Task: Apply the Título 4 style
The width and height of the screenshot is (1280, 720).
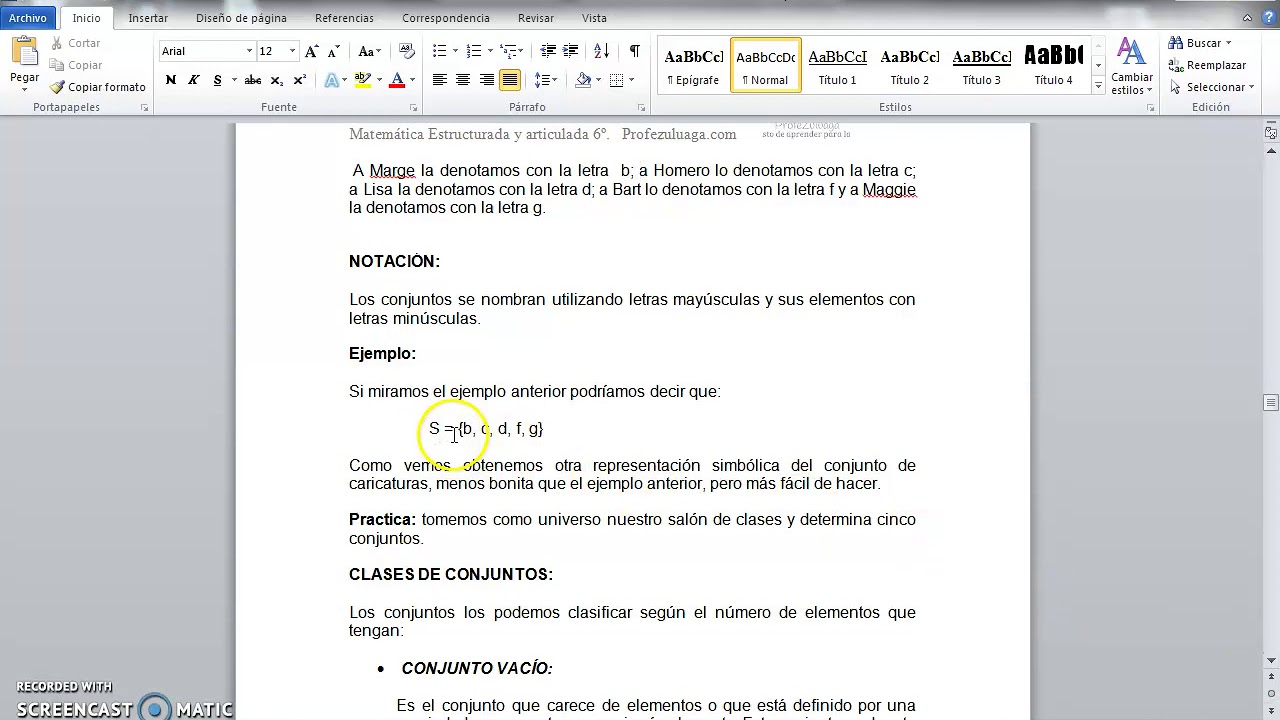Action: click(x=1053, y=66)
